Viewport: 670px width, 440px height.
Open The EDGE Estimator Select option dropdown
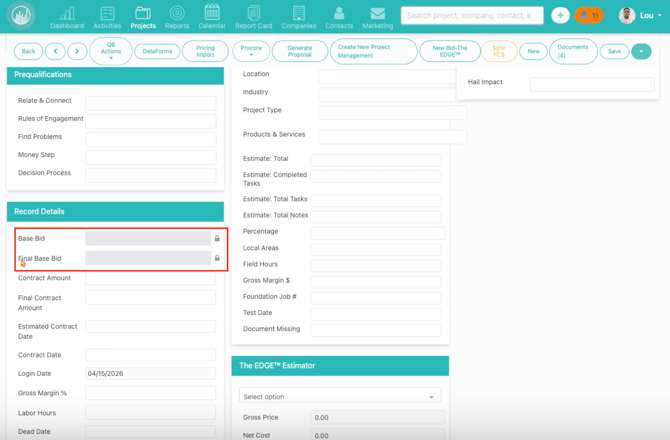340,397
